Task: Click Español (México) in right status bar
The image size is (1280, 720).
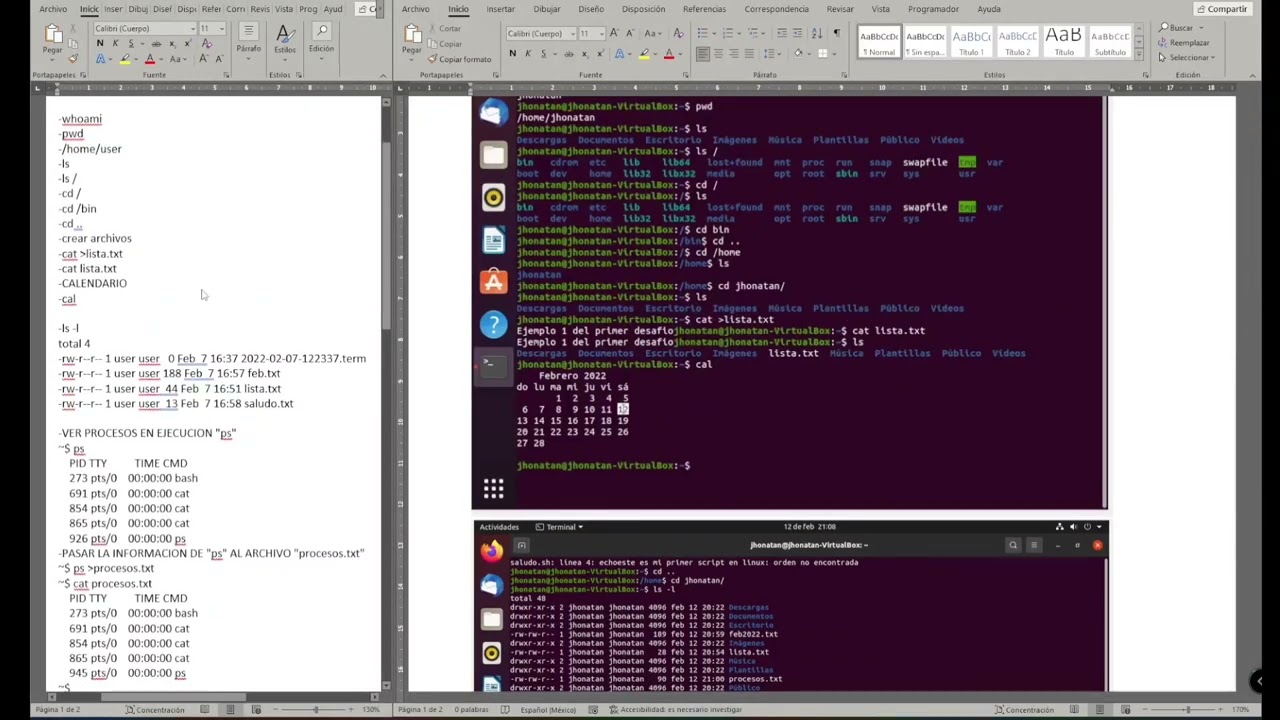Action: [x=548, y=710]
